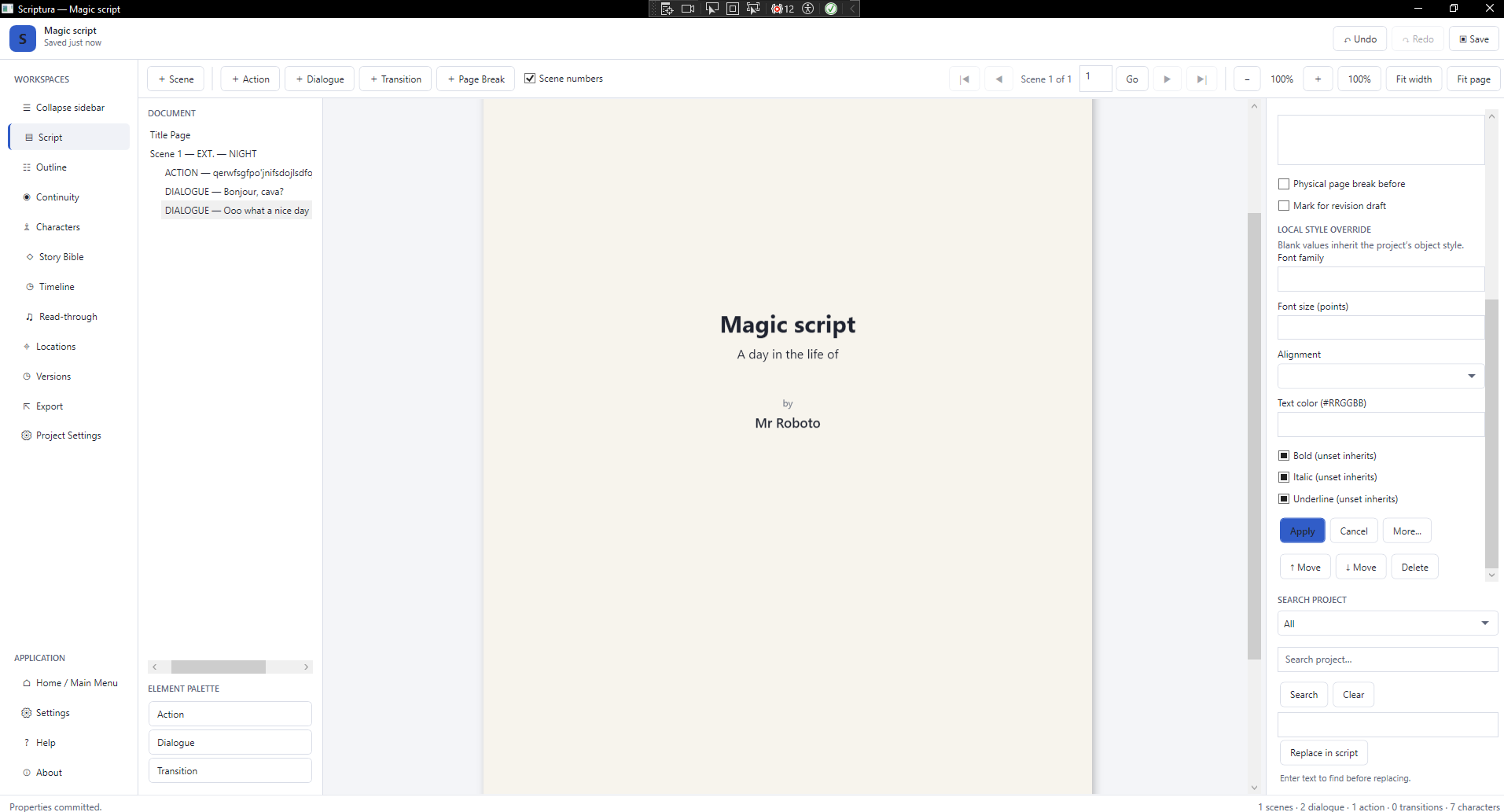
Task: Open the Characters workspace
Action: pyautogui.click(x=69, y=227)
